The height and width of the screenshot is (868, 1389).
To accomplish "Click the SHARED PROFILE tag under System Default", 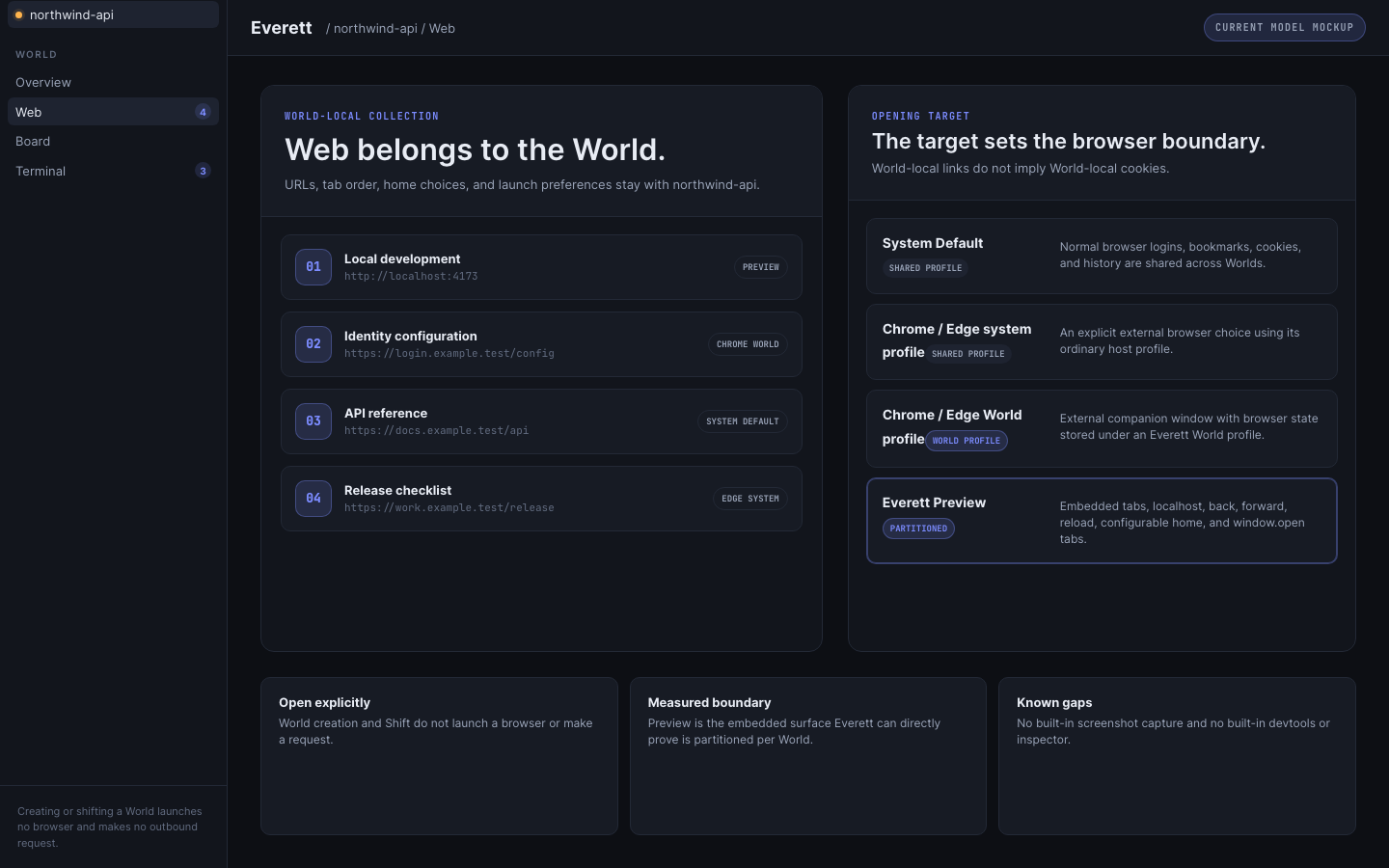I will 925,268.
